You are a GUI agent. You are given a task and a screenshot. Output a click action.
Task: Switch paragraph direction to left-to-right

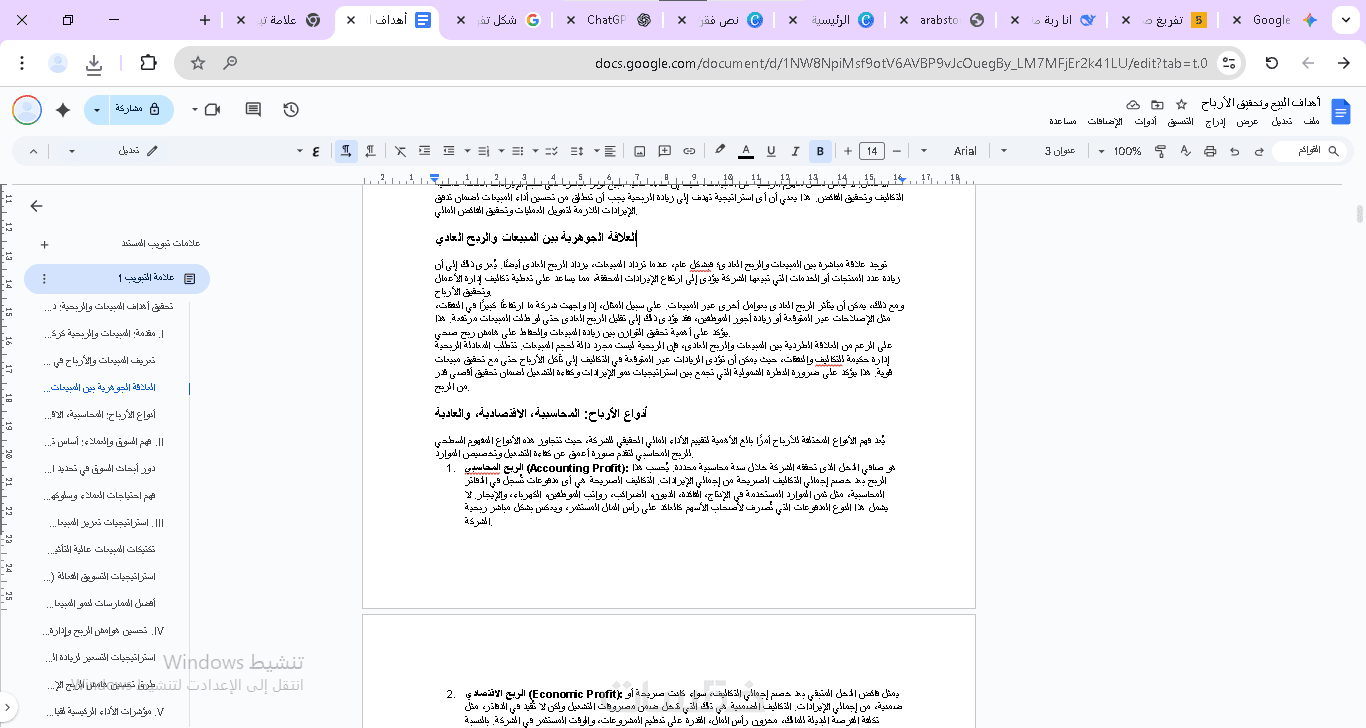[371, 151]
